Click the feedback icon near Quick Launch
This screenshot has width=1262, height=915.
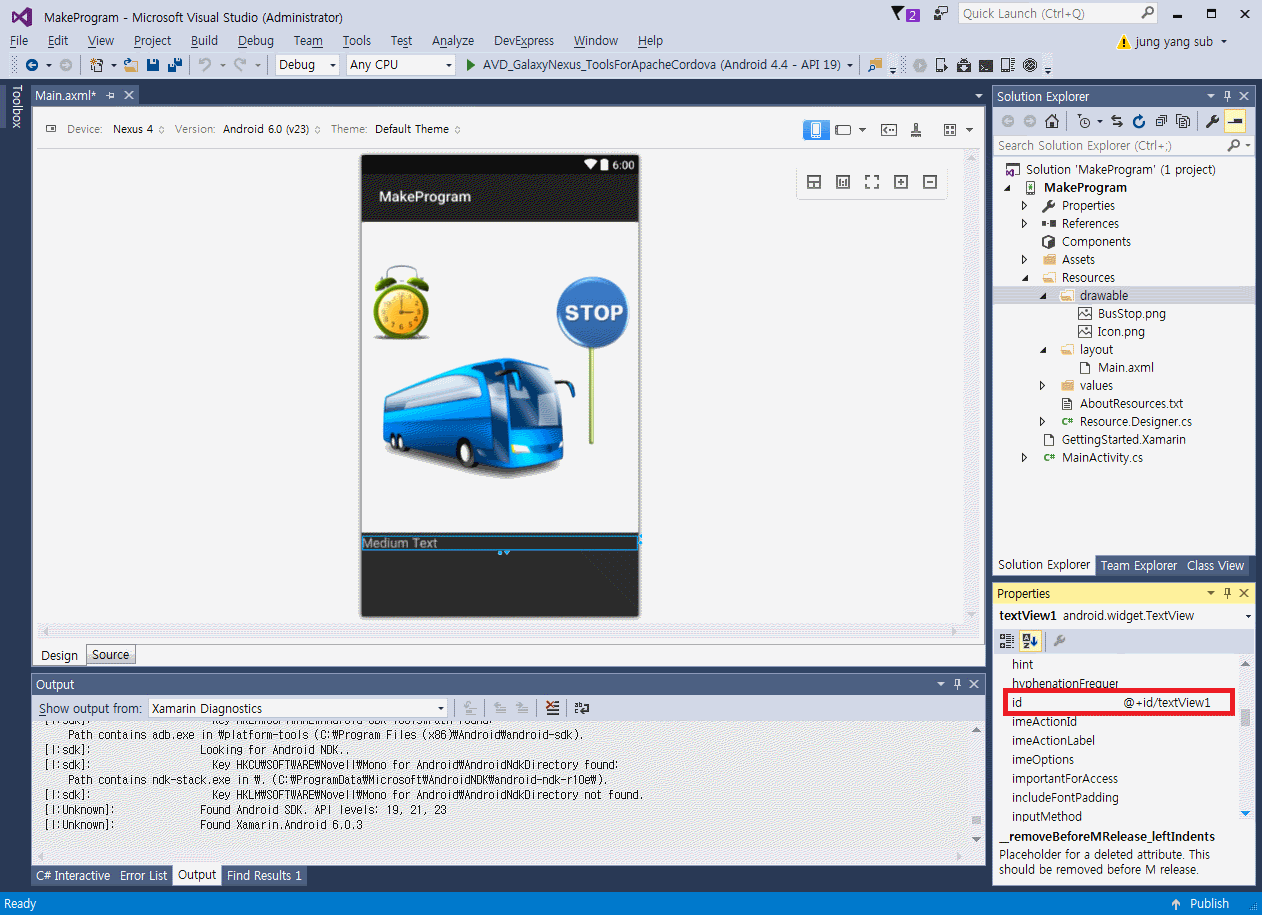941,14
